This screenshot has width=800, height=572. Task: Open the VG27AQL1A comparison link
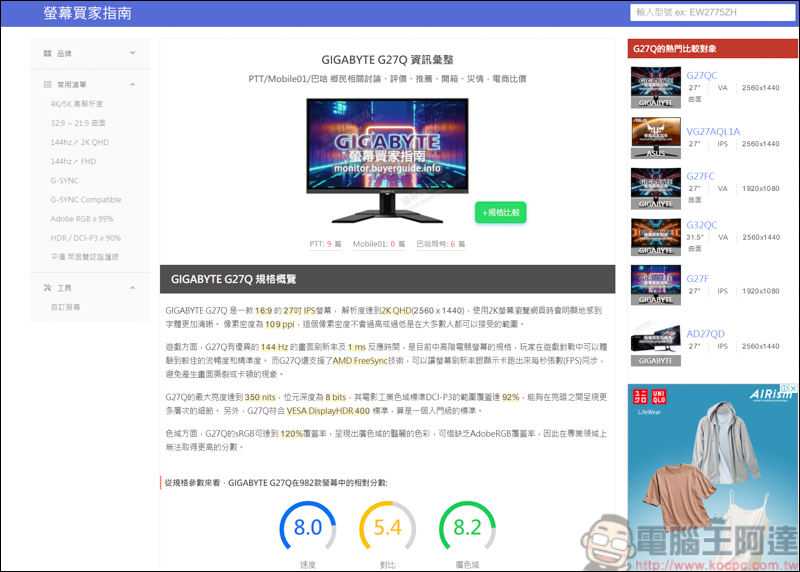pyautogui.click(x=713, y=131)
